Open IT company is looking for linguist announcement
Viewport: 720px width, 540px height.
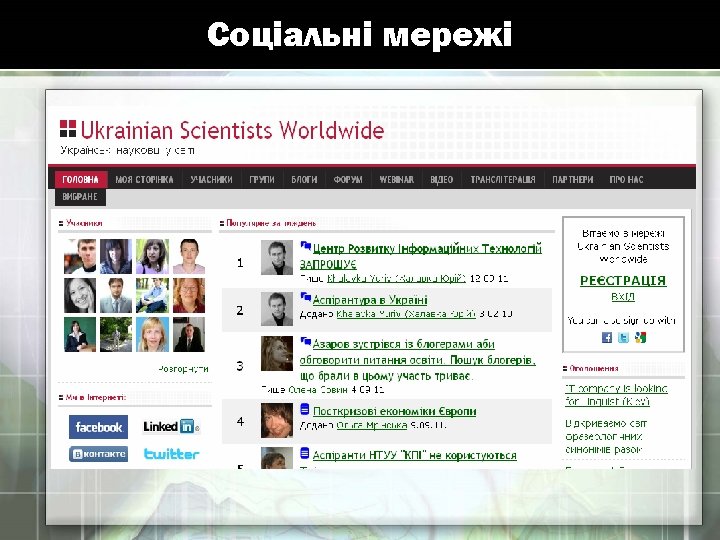click(616, 395)
